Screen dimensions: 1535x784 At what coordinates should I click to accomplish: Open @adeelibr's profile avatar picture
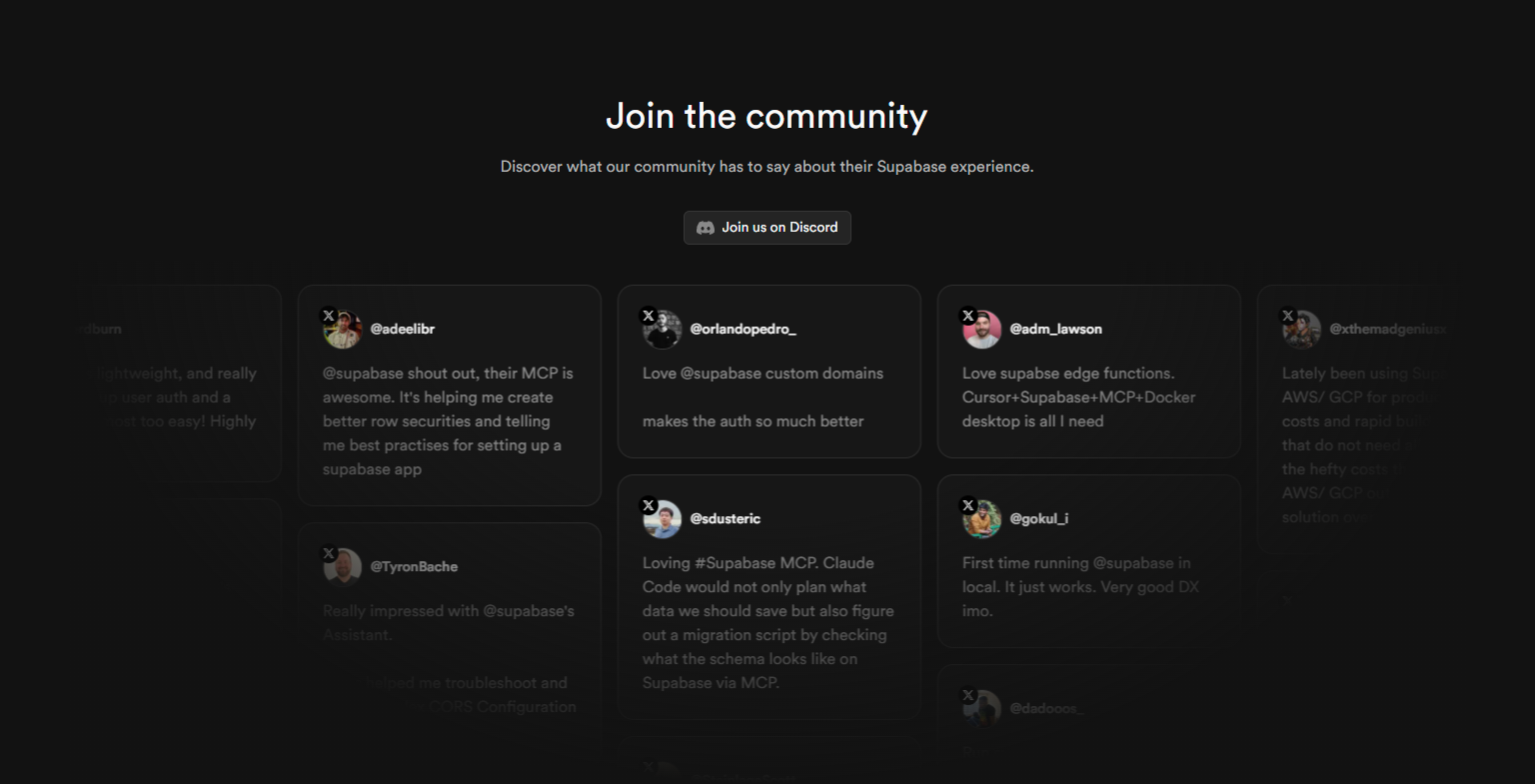[x=343, y=329]
